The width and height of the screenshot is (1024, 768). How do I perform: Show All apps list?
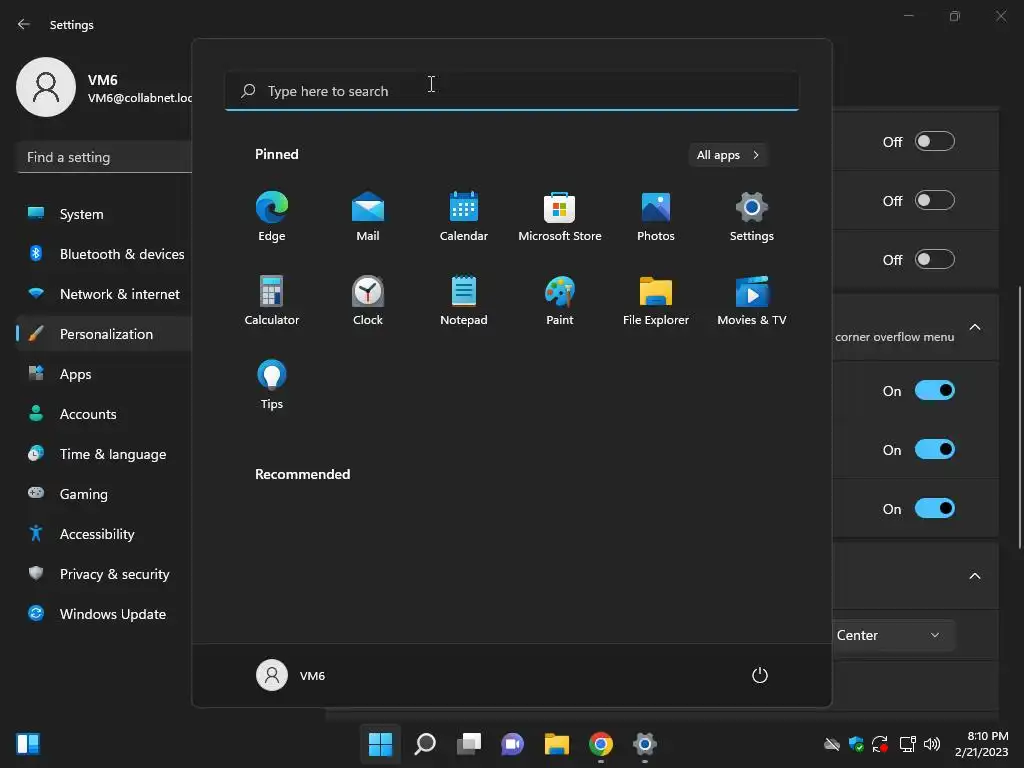728,155
